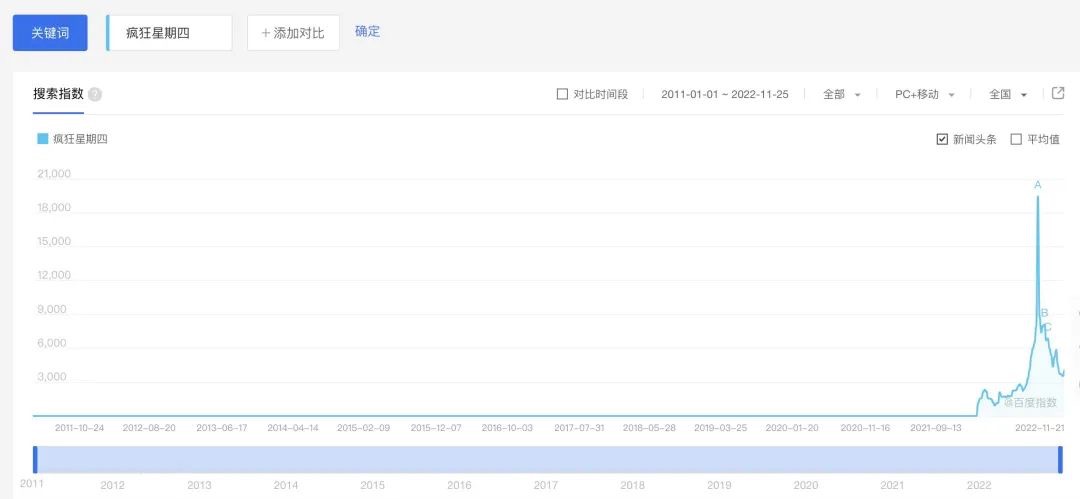Open the export/share icon at top right
1080x499 pixels.
1058,94
